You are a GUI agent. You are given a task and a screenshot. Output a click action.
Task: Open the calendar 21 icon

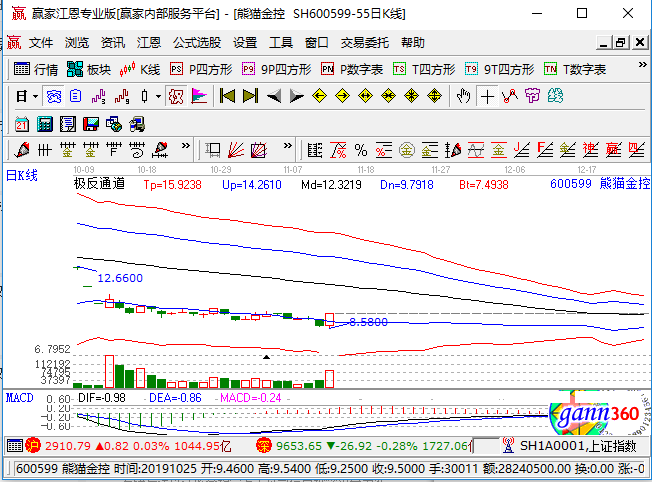pos(22,124)
